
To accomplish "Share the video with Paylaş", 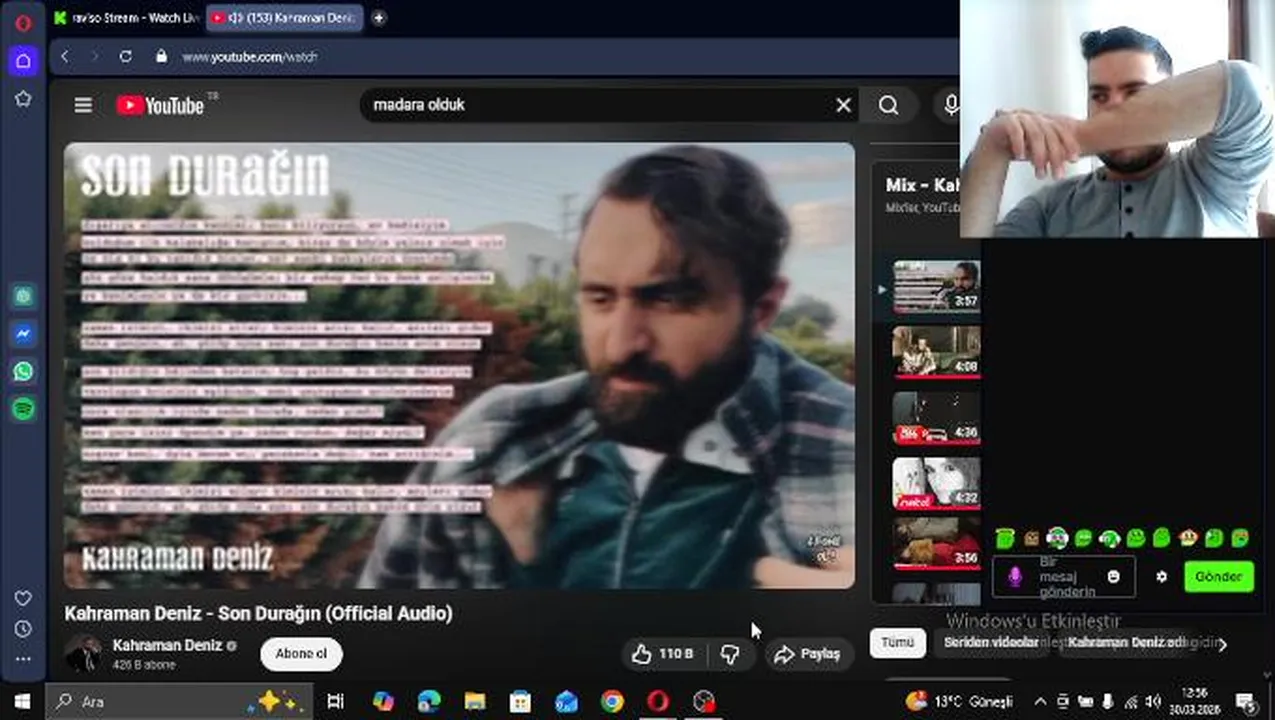I will click(x=809, y=654).
